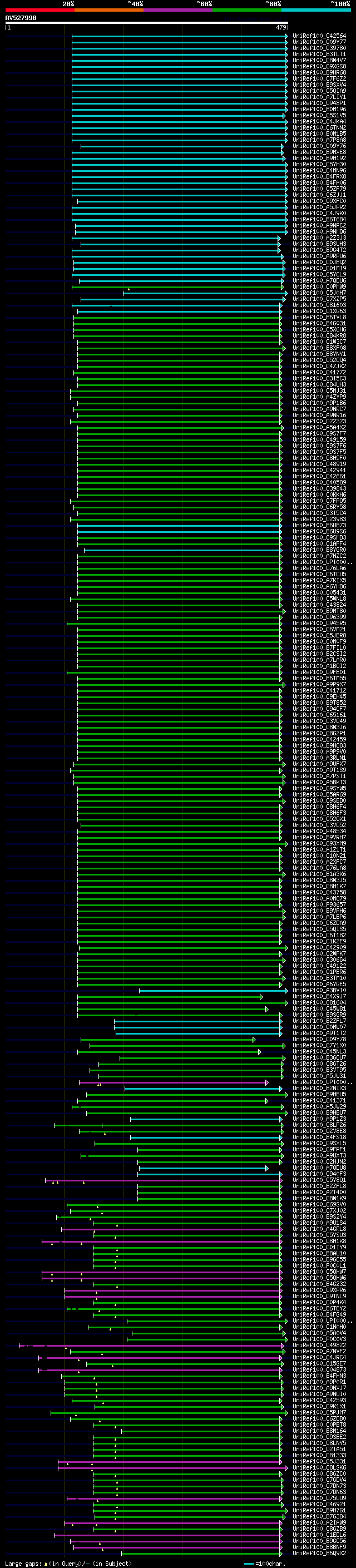
Task: Click hit label UniRef100_A9RPU6
Action: coord(319,256)
